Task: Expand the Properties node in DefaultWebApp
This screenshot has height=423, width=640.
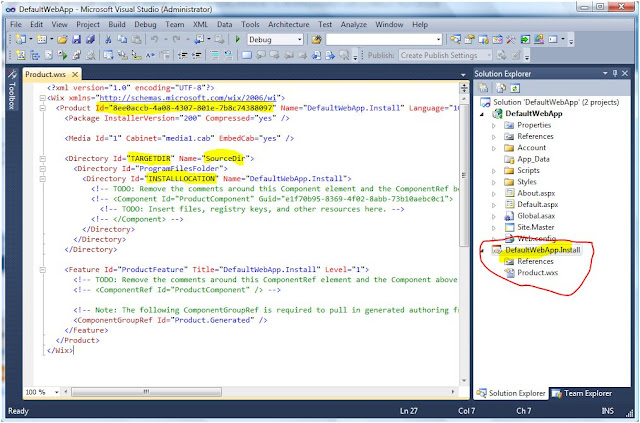Action: point(494,125)
